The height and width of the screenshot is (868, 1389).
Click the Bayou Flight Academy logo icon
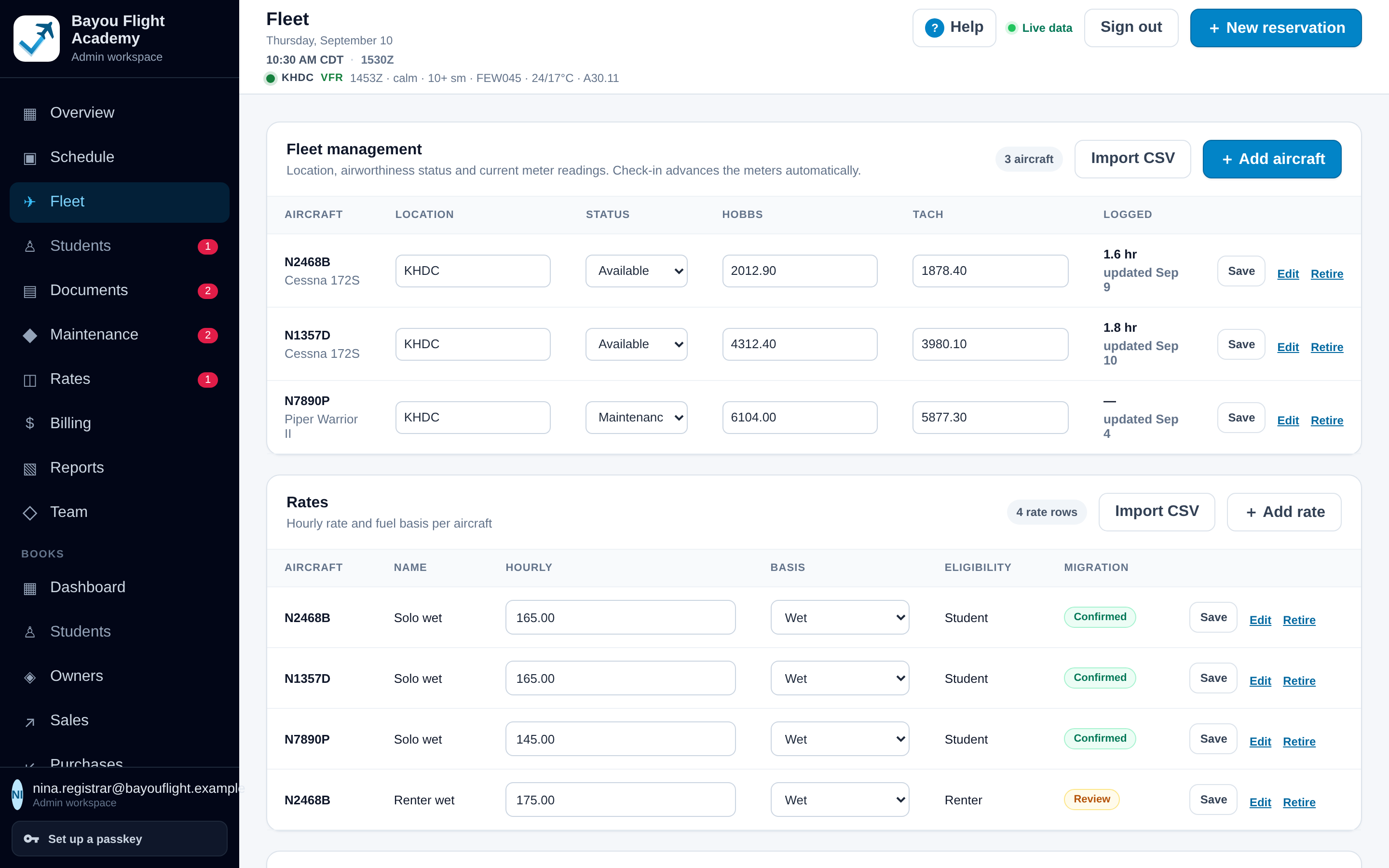point(36,39)
